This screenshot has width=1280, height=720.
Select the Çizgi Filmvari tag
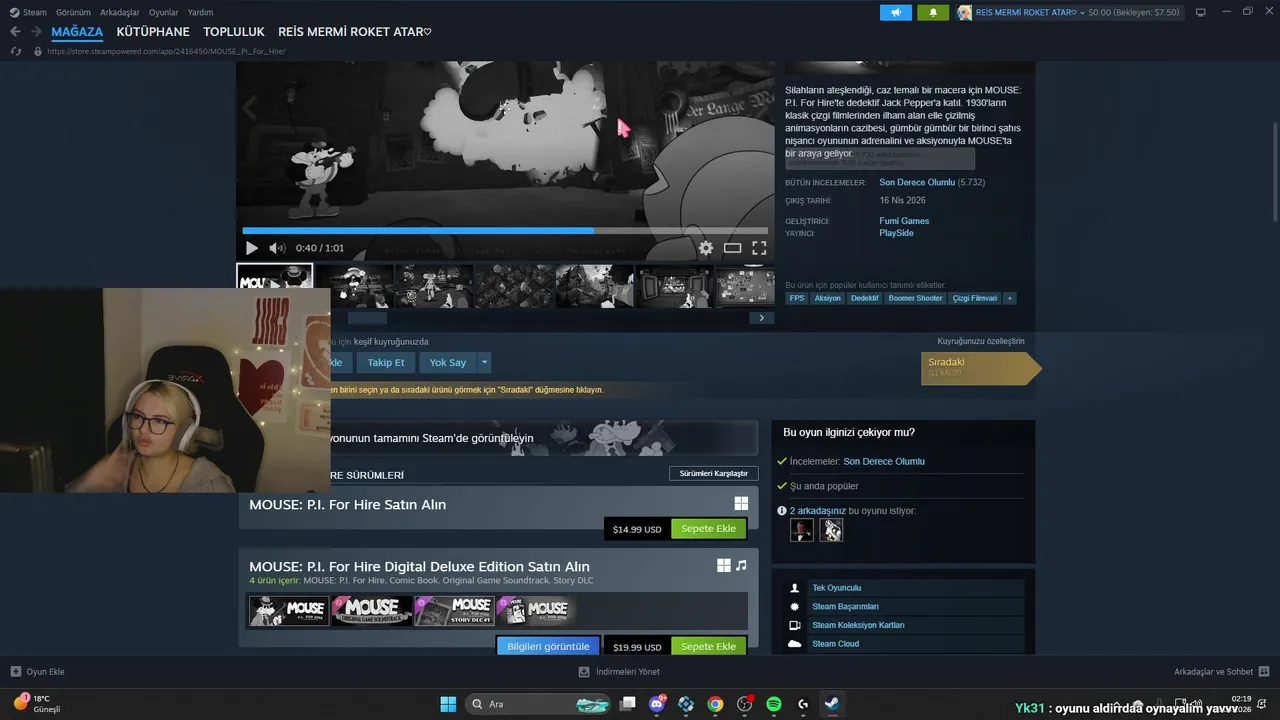pos(975,298)
